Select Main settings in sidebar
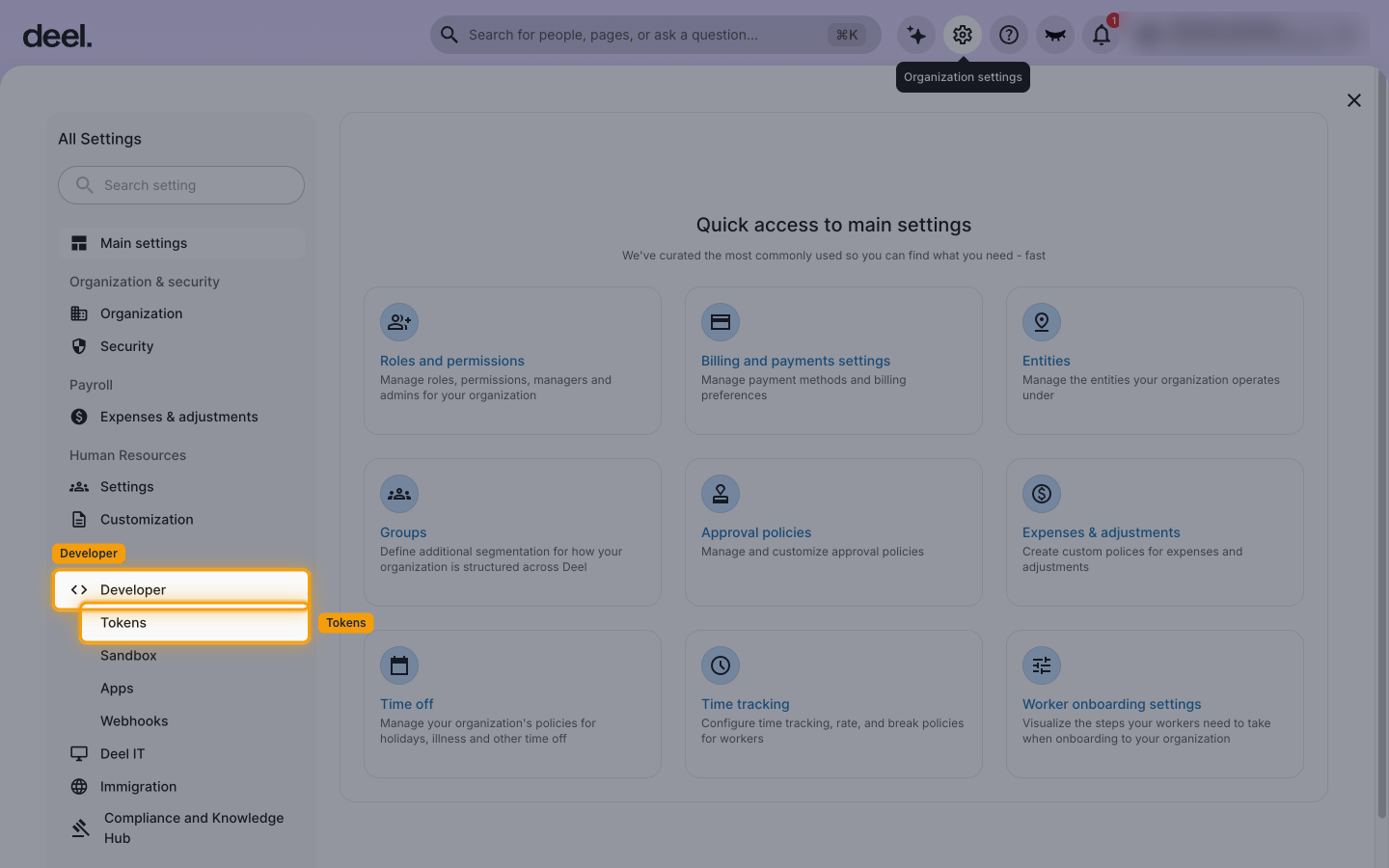This screenshot has width=1389, height=868. (181, 243)
